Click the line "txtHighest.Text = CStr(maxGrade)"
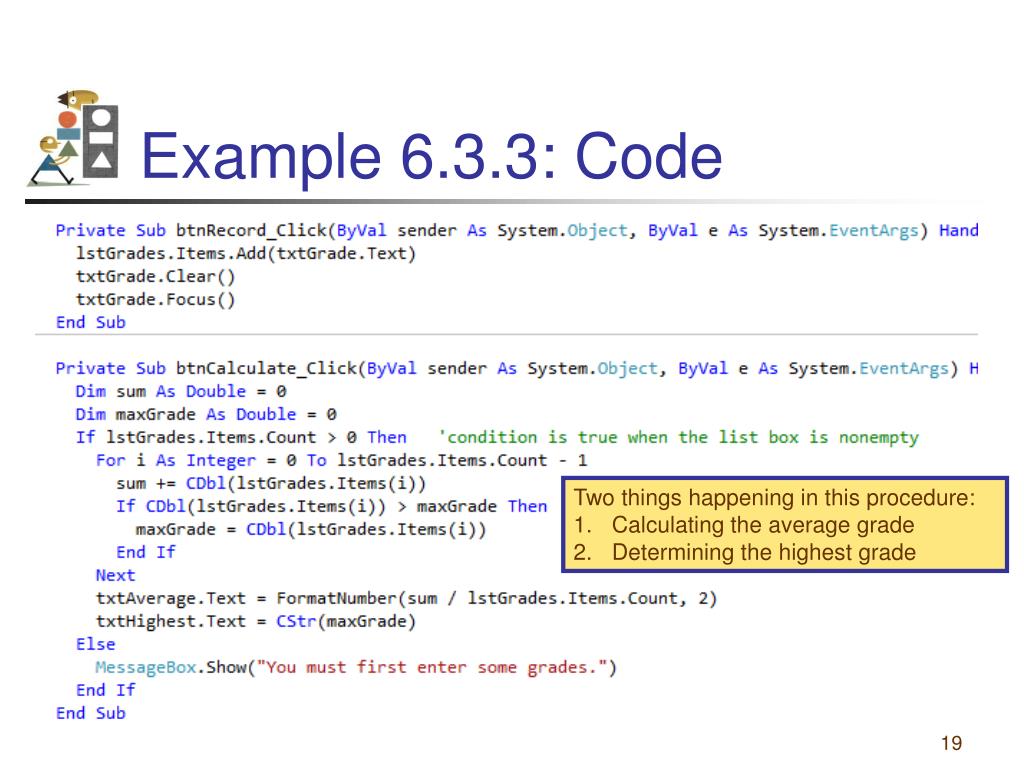This screenshot has width=1024, height=768. [256, 621]
